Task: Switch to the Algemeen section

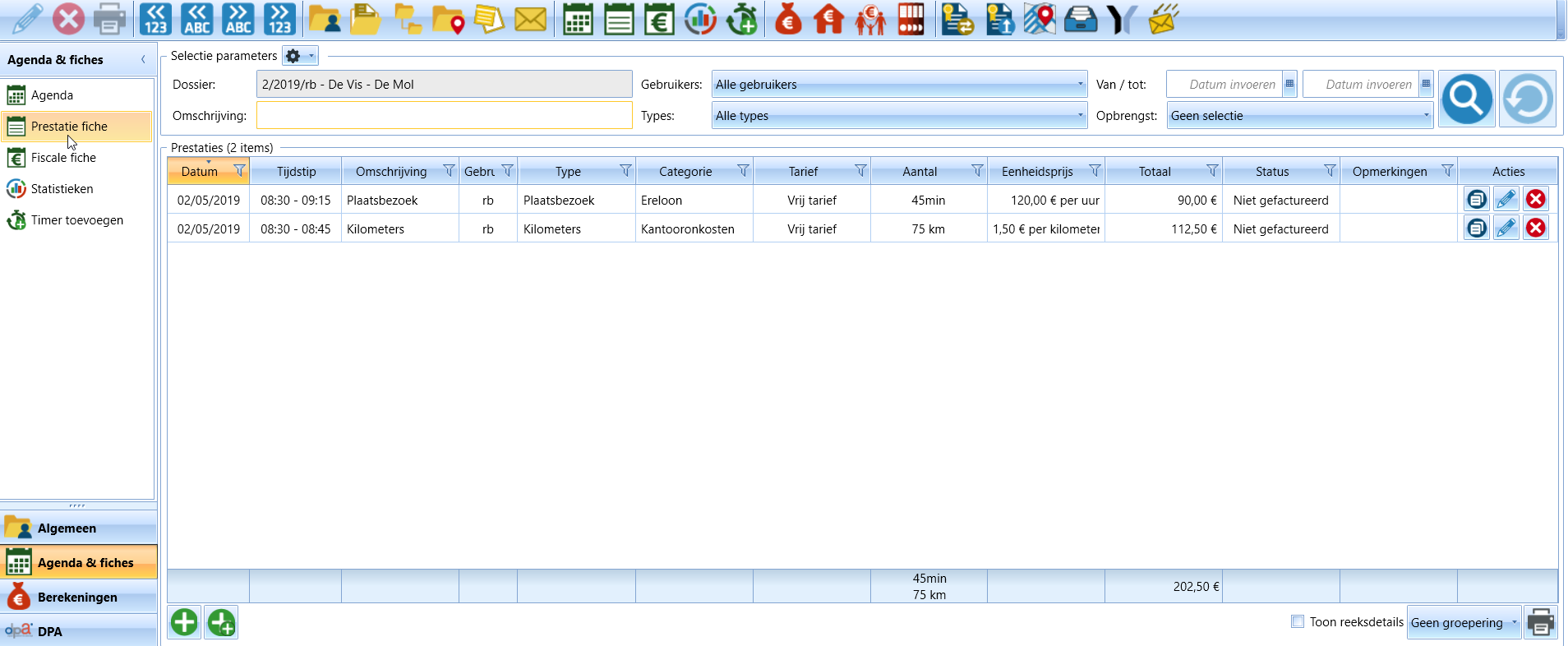Action: pyautogui.click(x=79, y=528)
